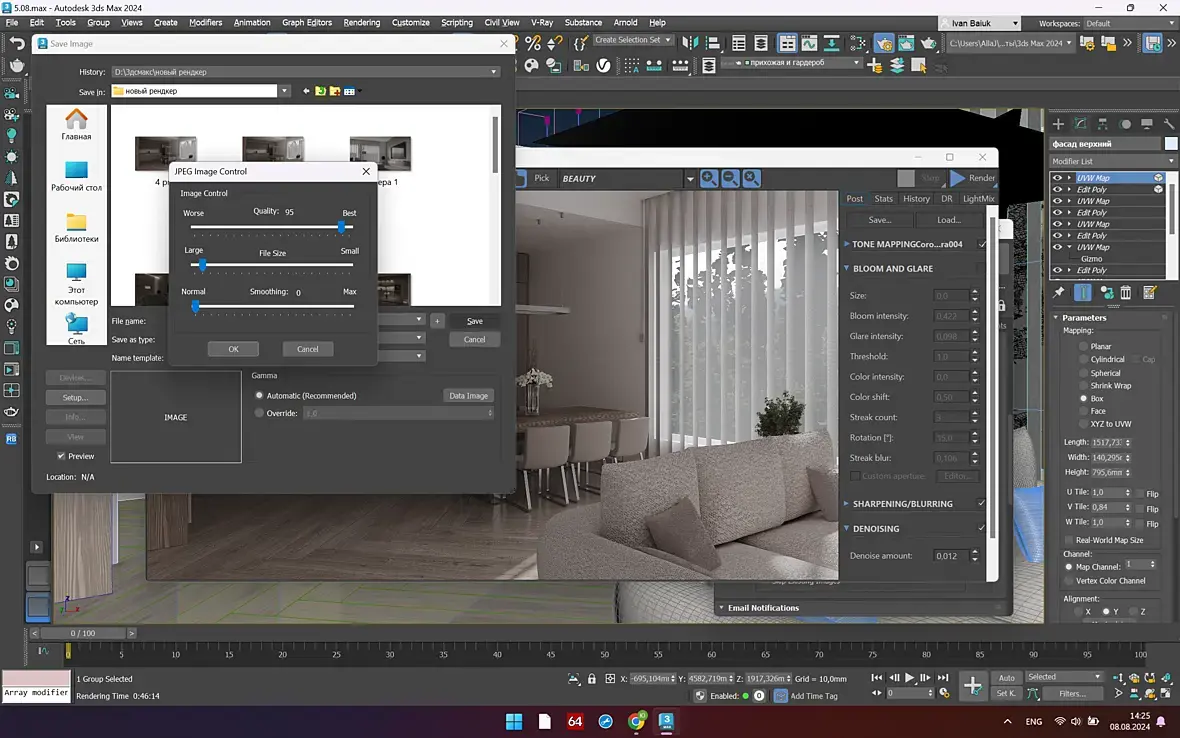The height and width of the screenshot is (738, 1180).
Task: Toggle visibility of first Edit Poly modifier
Action: point(1057,190)
